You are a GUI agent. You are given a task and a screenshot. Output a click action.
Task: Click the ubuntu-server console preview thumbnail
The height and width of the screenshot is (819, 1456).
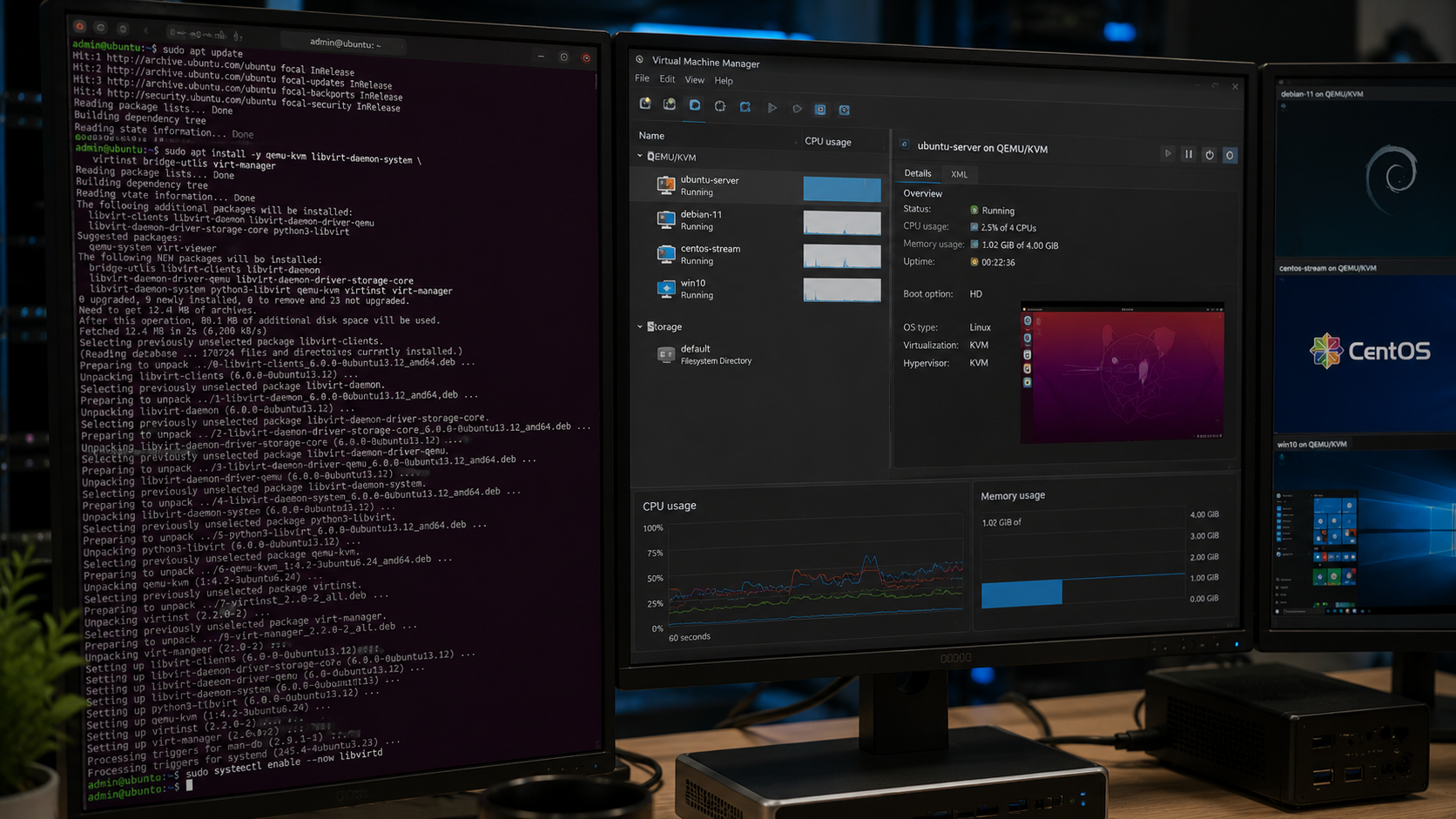(x=1122, y=373)
